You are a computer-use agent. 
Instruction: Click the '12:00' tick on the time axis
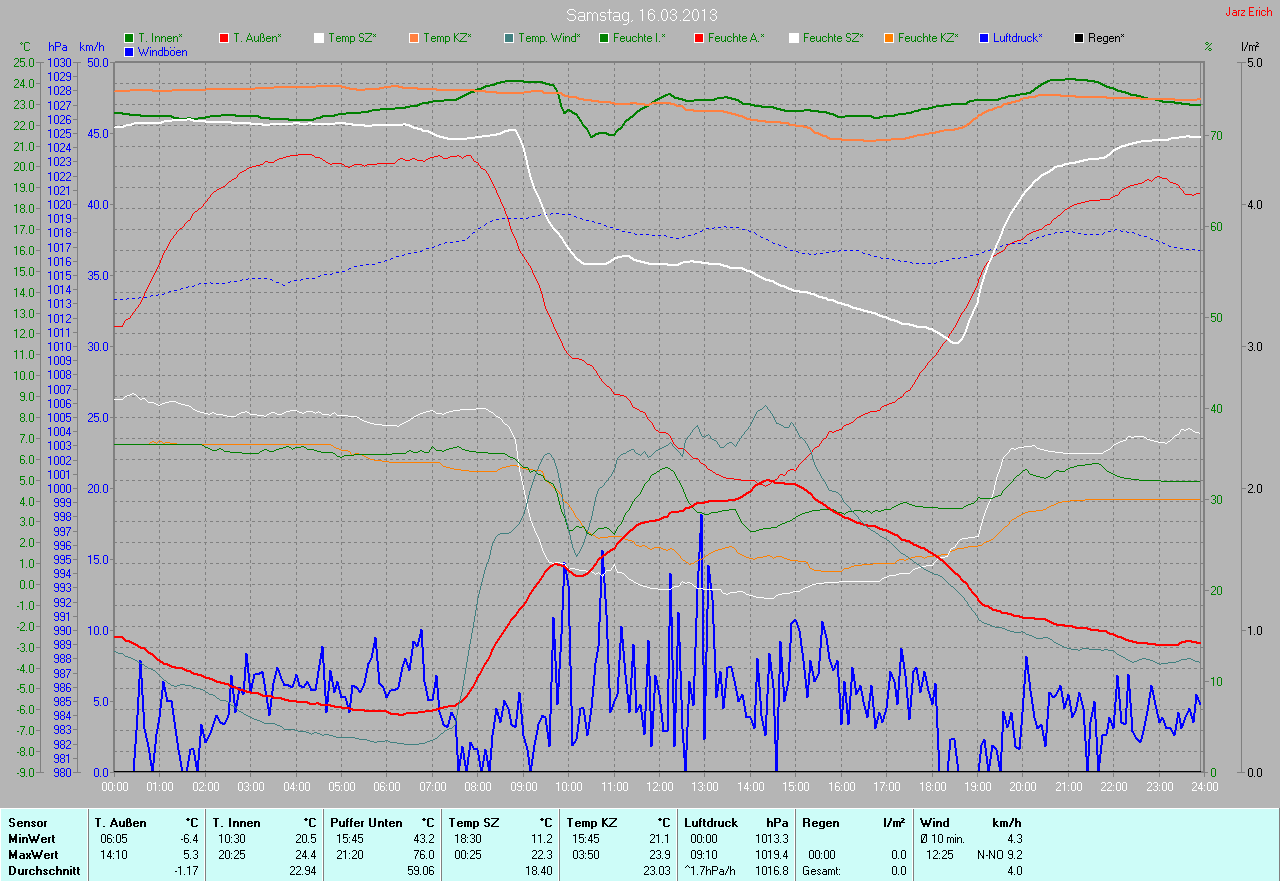[x=659, y=787]
